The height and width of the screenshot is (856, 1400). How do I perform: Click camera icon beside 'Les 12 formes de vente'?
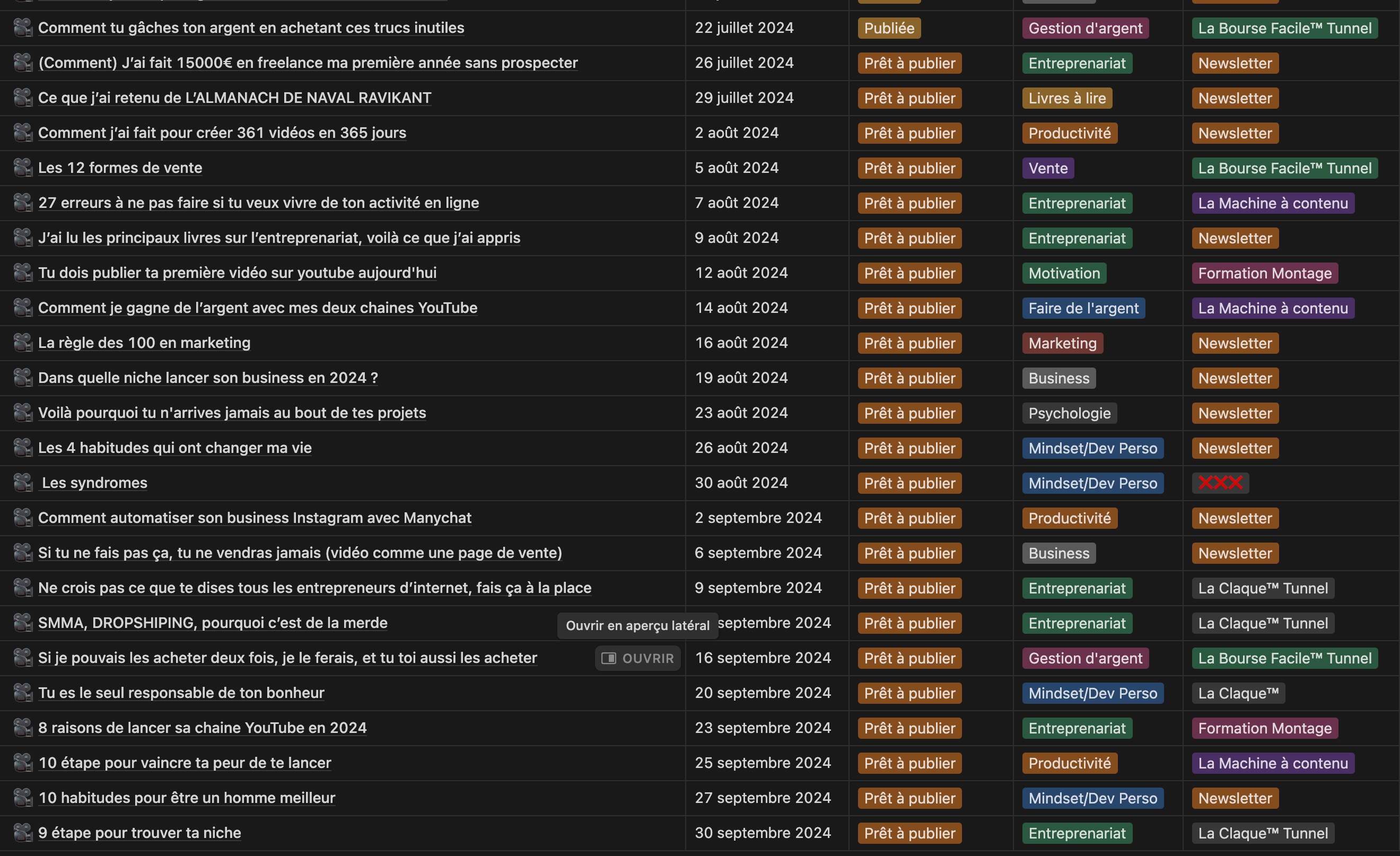[23, 168]
